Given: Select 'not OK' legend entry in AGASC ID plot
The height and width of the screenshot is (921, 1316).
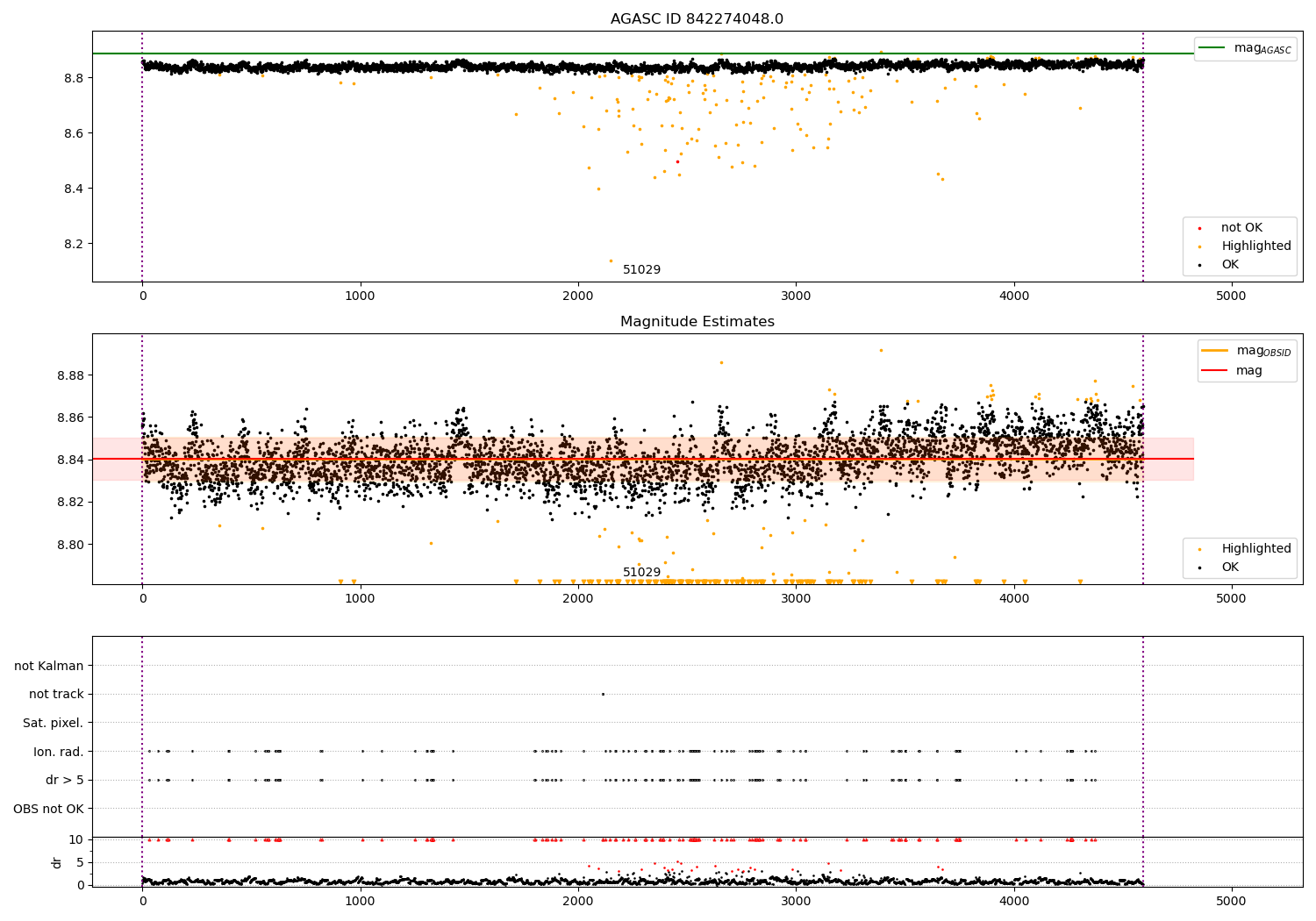Looking at the screenshot, I should pos(1241,228).
